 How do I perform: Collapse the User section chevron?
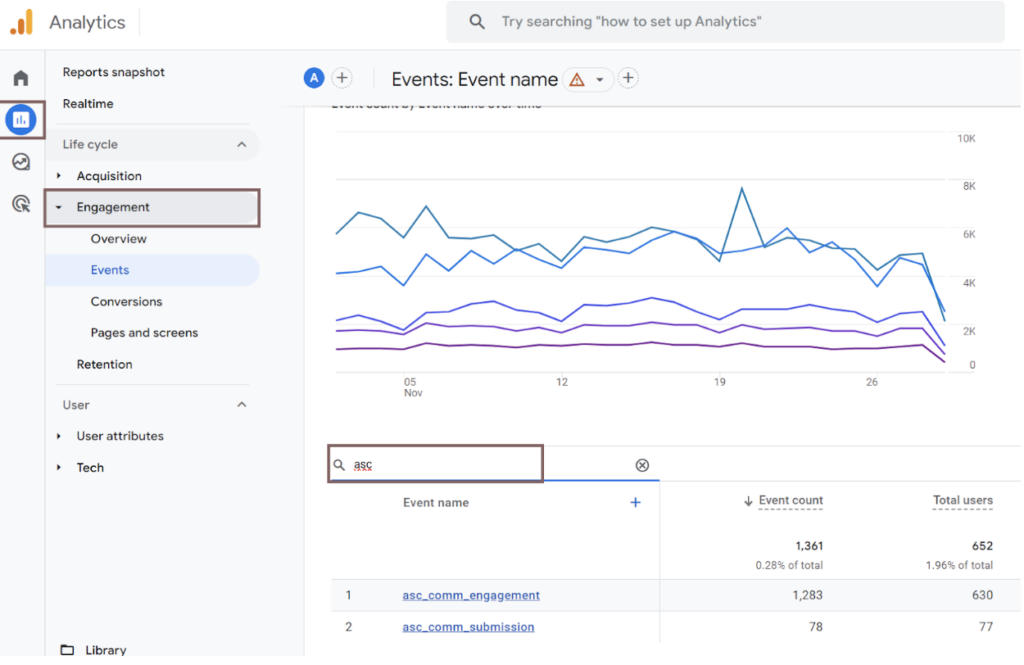pos(242,405)
